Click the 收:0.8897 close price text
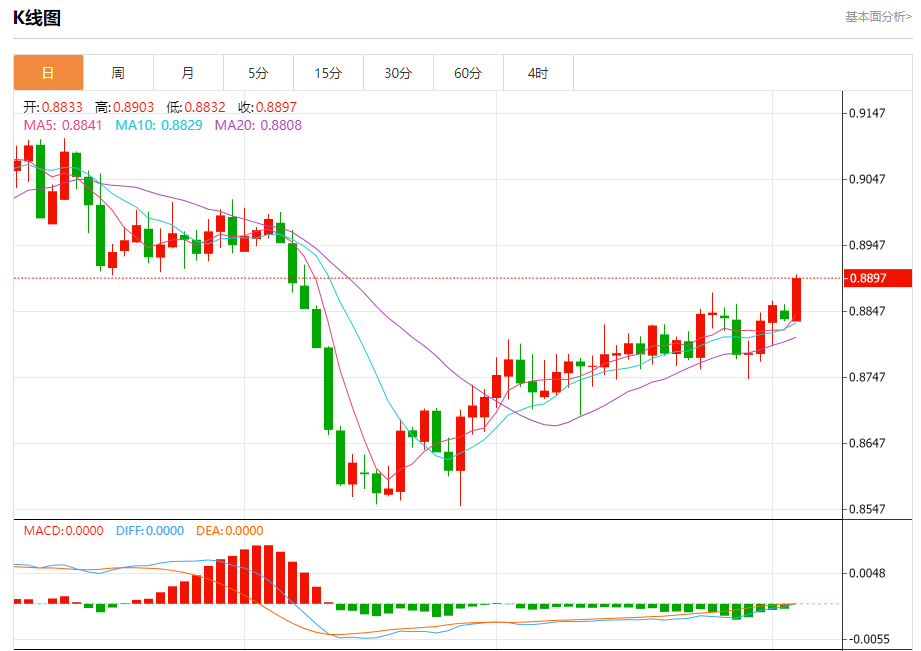 pos(267,107)
